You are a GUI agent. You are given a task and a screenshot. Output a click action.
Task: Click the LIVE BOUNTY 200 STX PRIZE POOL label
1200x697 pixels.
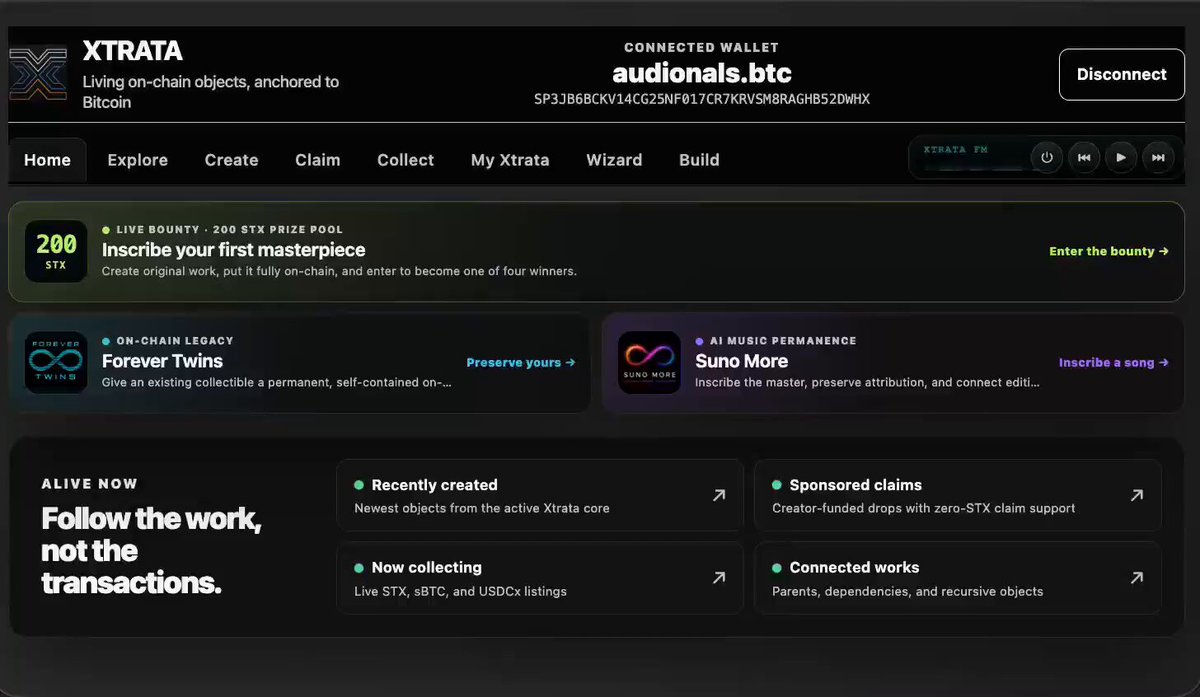[229, 229]
